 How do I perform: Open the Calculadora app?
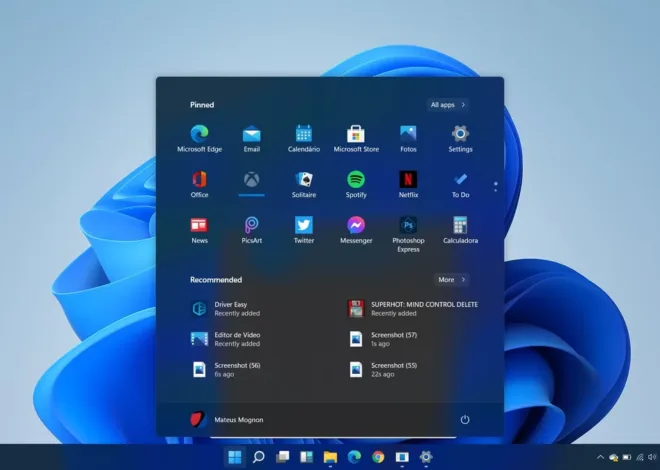point(460,230)
